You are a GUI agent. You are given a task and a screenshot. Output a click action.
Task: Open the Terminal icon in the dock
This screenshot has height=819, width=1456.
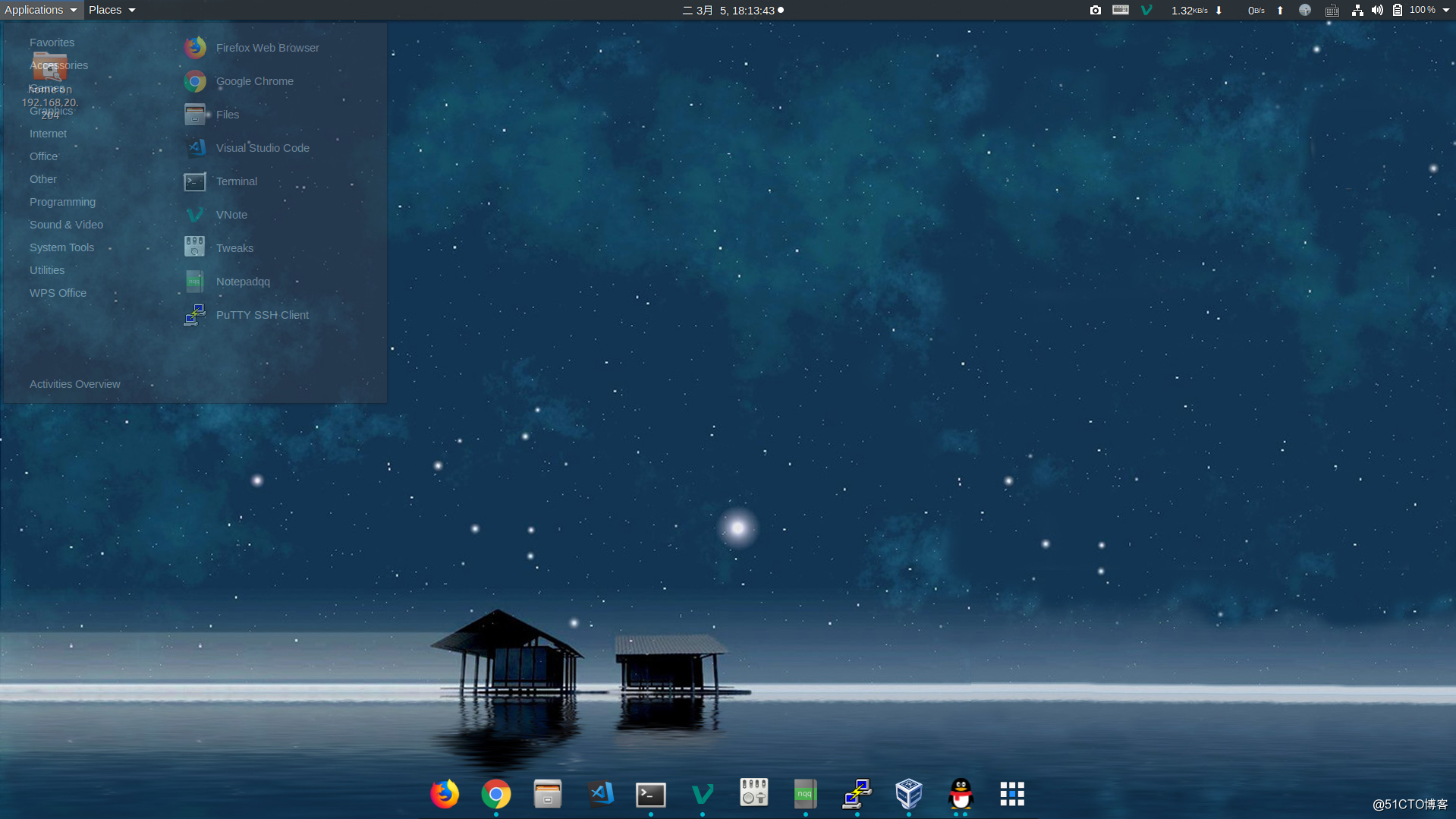pyautogui.click(x=651, y=794)
